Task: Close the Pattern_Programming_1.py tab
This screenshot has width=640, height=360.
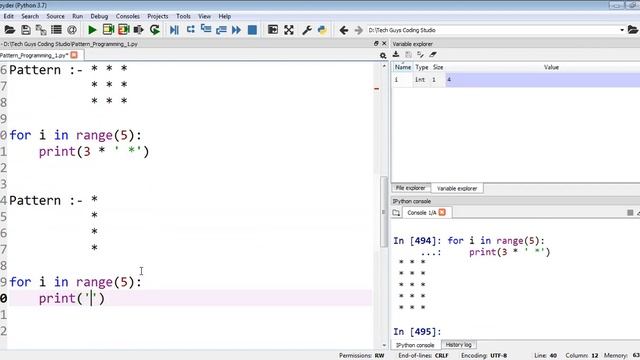Action: [74, 55]
